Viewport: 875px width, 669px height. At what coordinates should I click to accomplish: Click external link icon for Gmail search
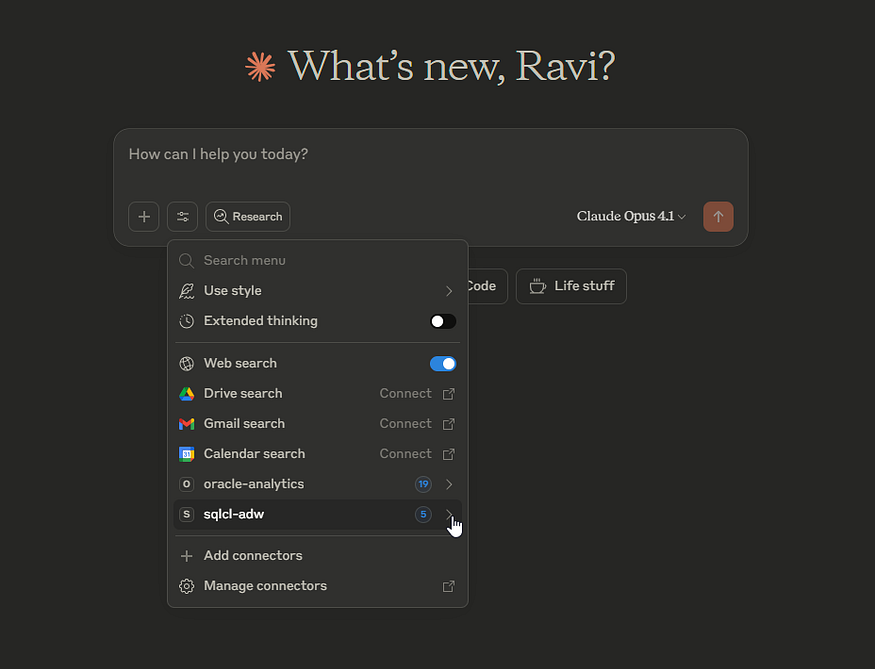tap(449, 425)
